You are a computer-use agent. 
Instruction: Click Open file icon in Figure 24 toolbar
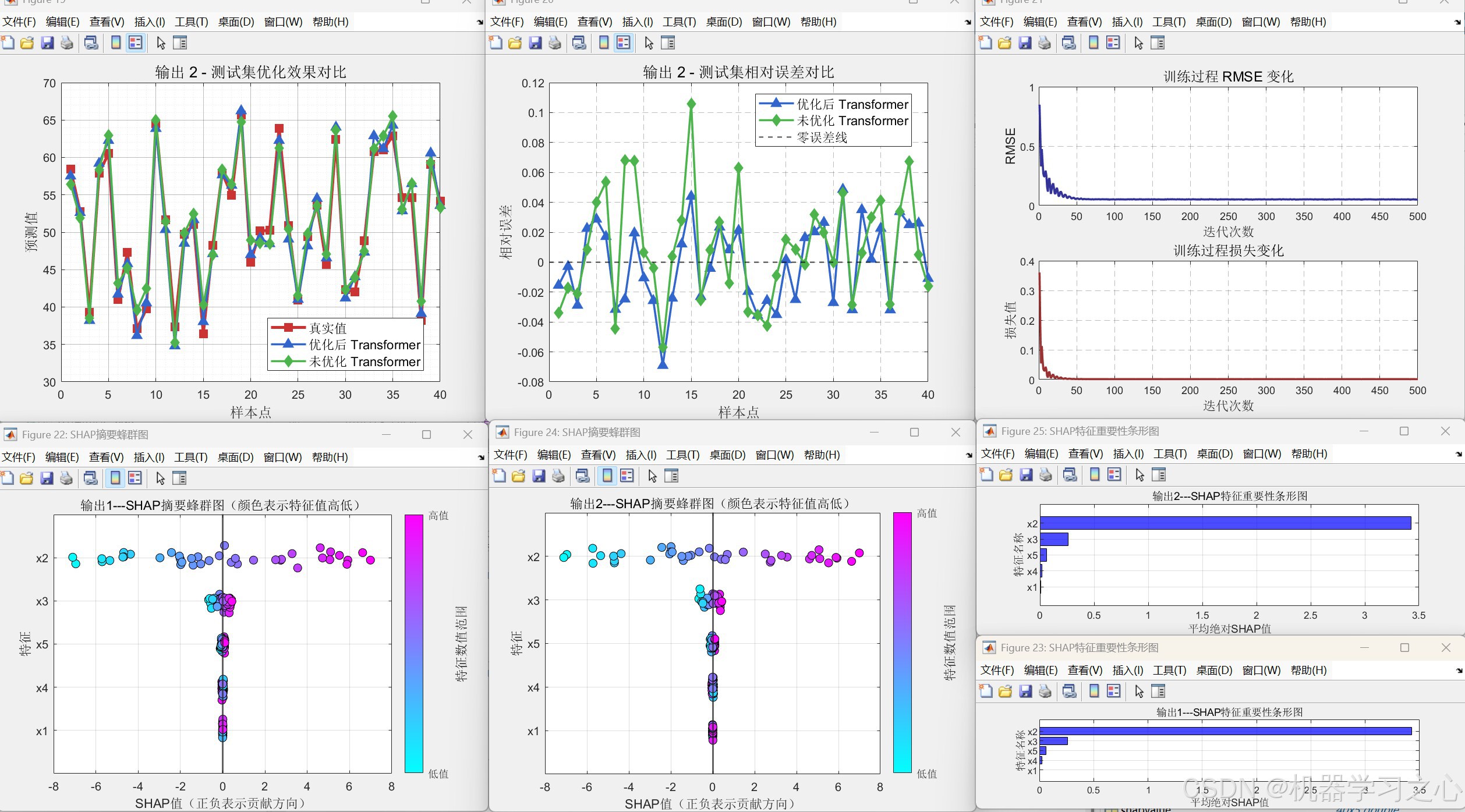point(518,476)
